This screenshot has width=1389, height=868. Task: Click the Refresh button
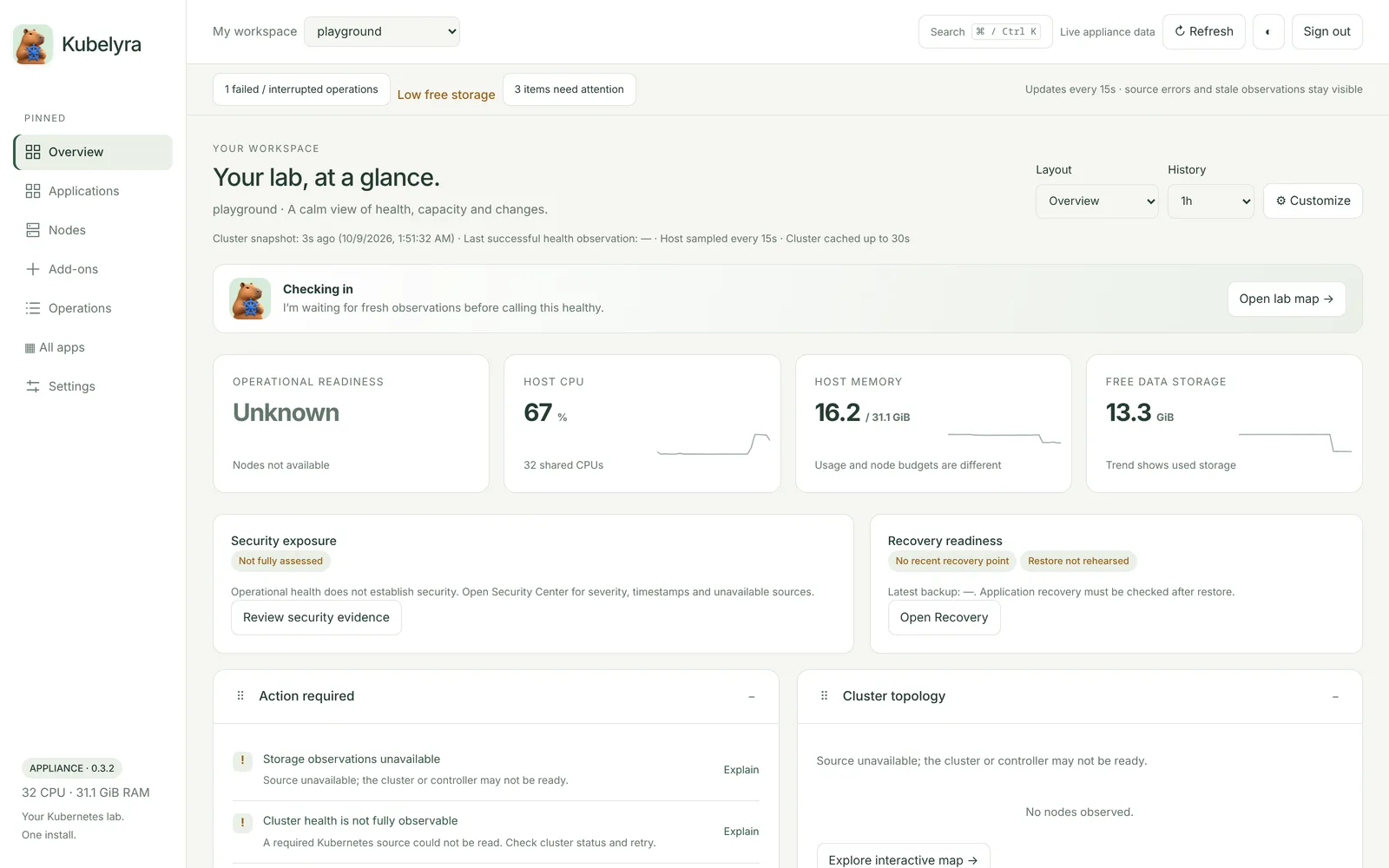[x=1204, y=32]
